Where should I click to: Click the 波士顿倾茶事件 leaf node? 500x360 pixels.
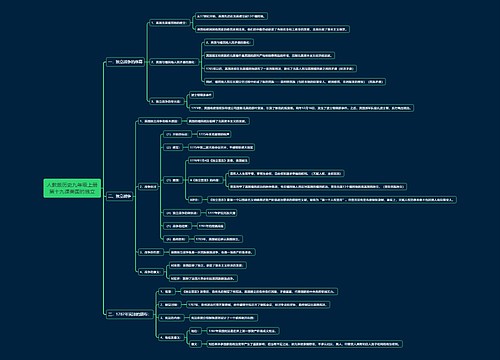[201, 95]
